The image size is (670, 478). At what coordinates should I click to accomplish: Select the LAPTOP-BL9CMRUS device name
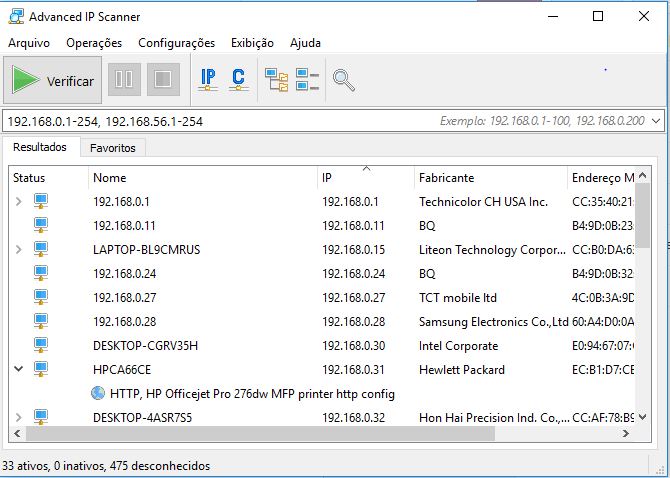(x=147, y=249)
